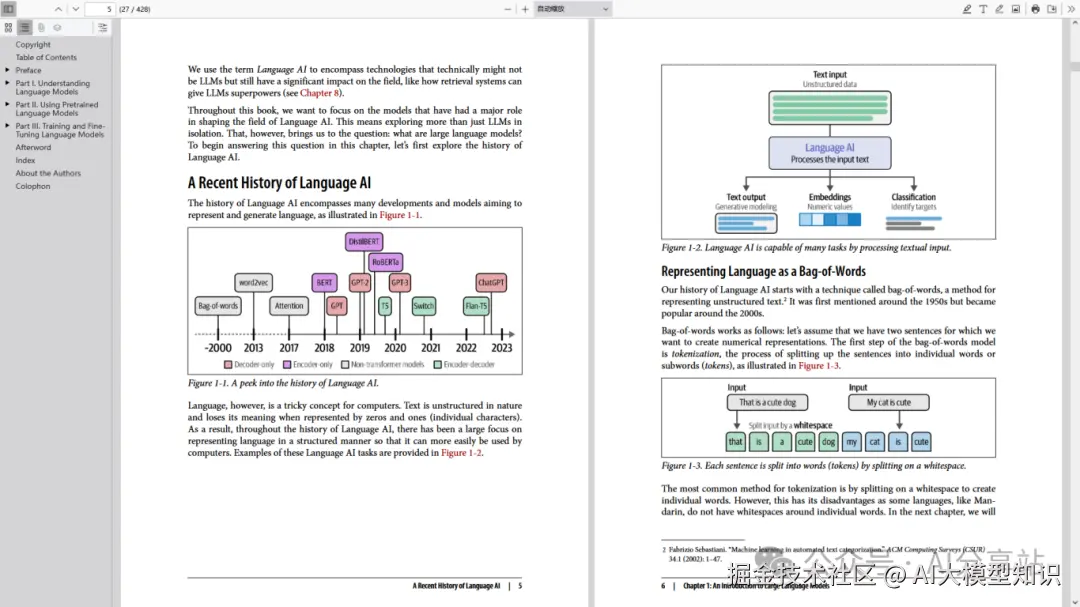Zoom in with the plus button
This screenshot has width=1080, height=607.
coord(525,9)
